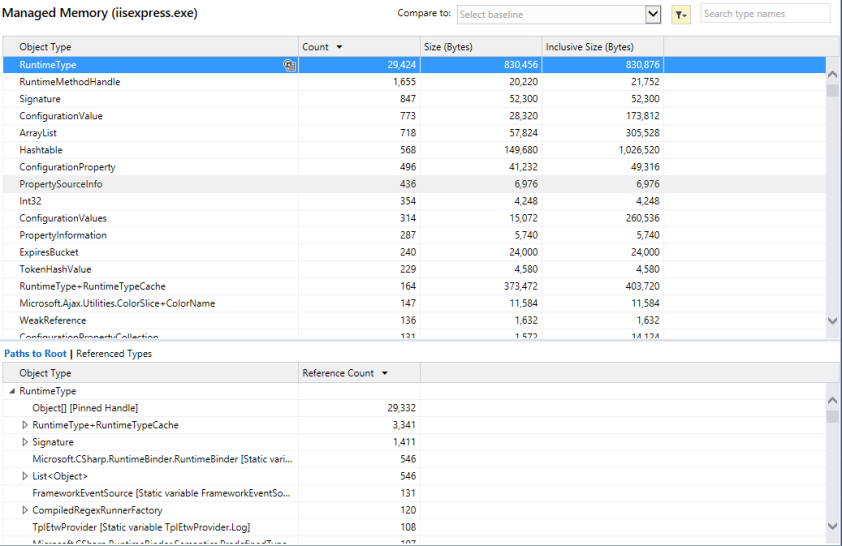Expand the Signature tree node

(24, 442)
